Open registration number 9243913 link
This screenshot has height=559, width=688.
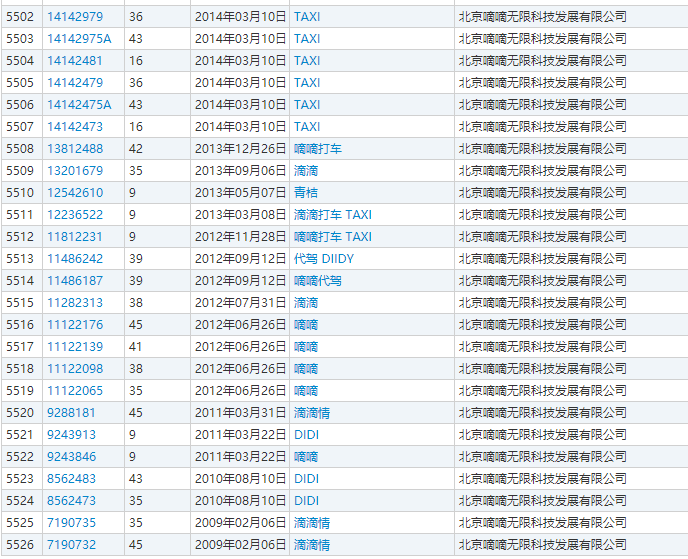pos(72,435)
